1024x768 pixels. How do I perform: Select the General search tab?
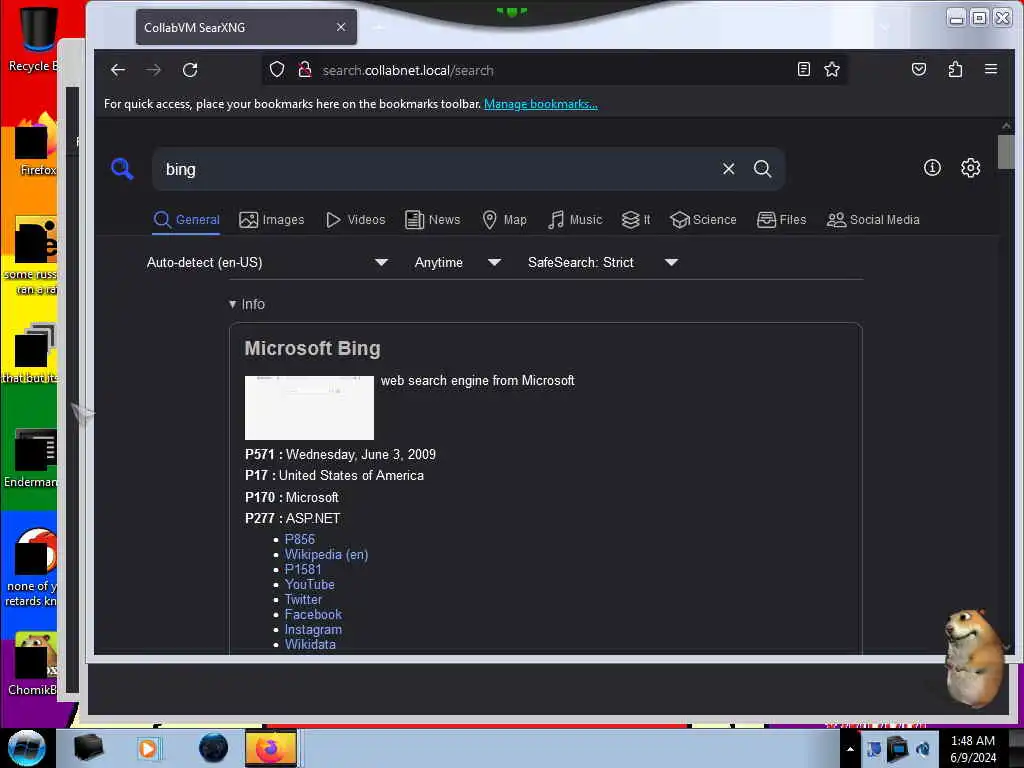[x=186, y=220]
